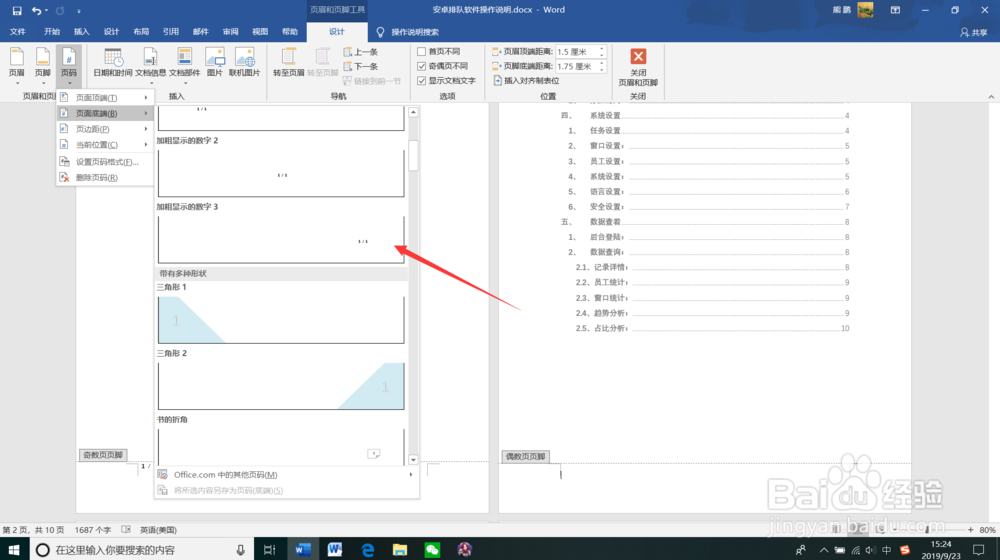Click the Undo arrow icon
This screenshot has height=560, width=1000.
point(36,10)
